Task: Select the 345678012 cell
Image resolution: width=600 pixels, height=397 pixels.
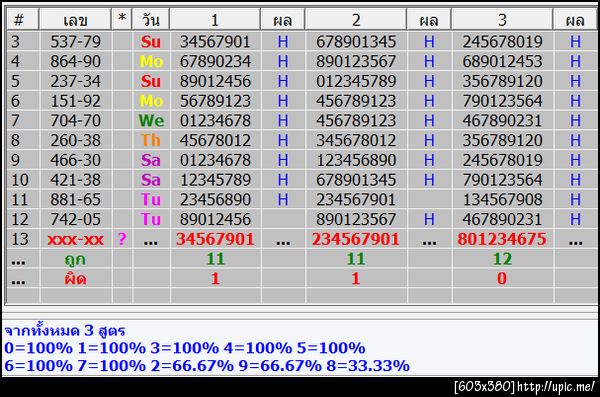Action: (356, 140)
